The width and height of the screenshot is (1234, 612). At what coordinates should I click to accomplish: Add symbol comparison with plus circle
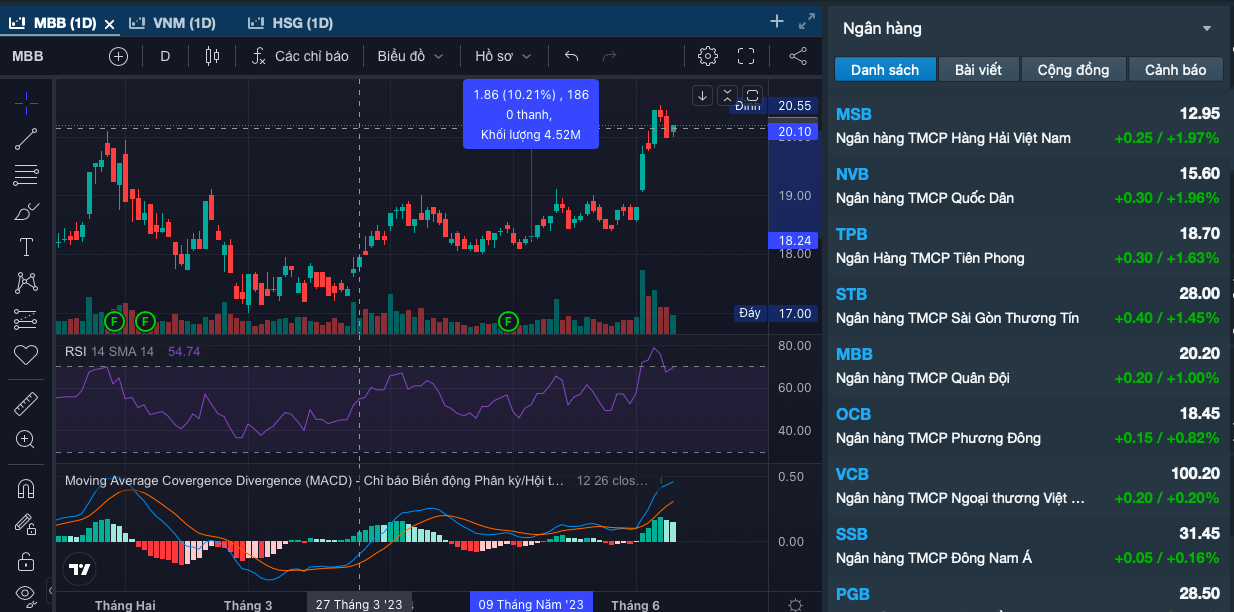(x=119, y=56)
